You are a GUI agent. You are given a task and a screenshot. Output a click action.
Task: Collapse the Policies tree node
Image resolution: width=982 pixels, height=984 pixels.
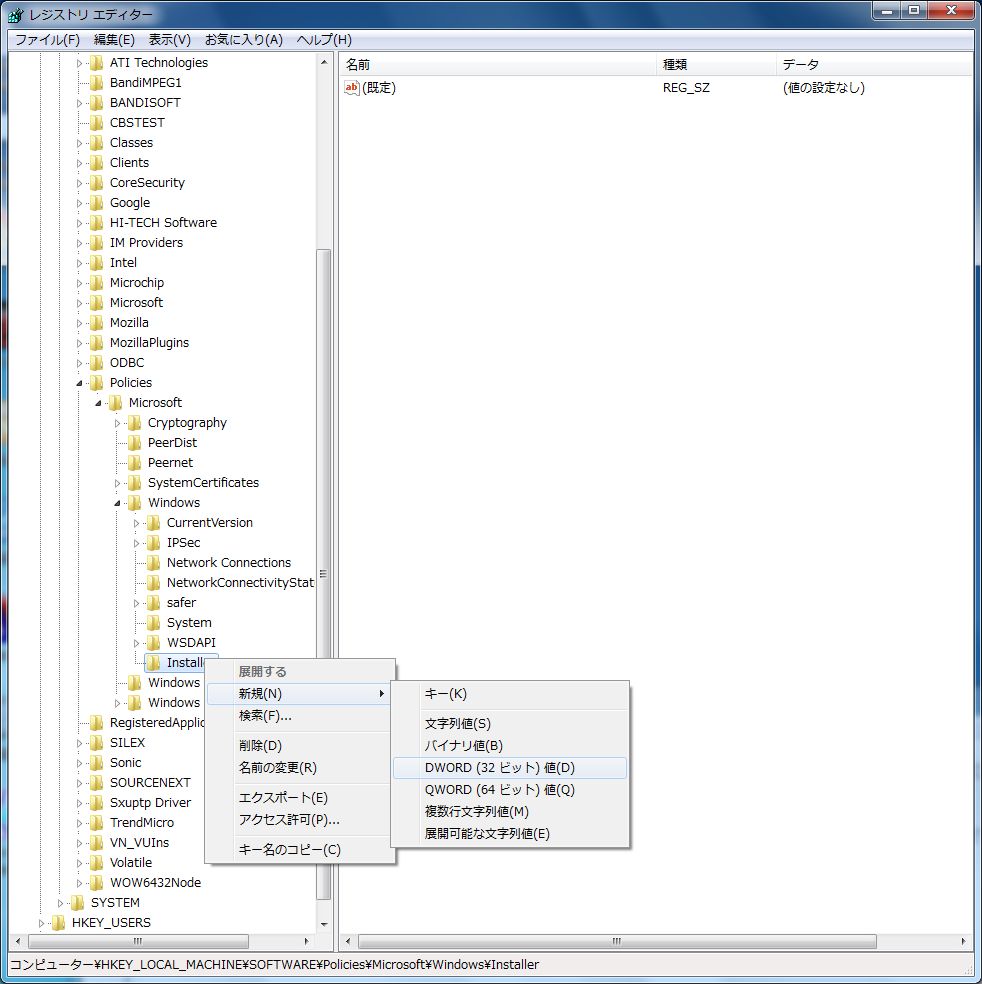[79, 383]
